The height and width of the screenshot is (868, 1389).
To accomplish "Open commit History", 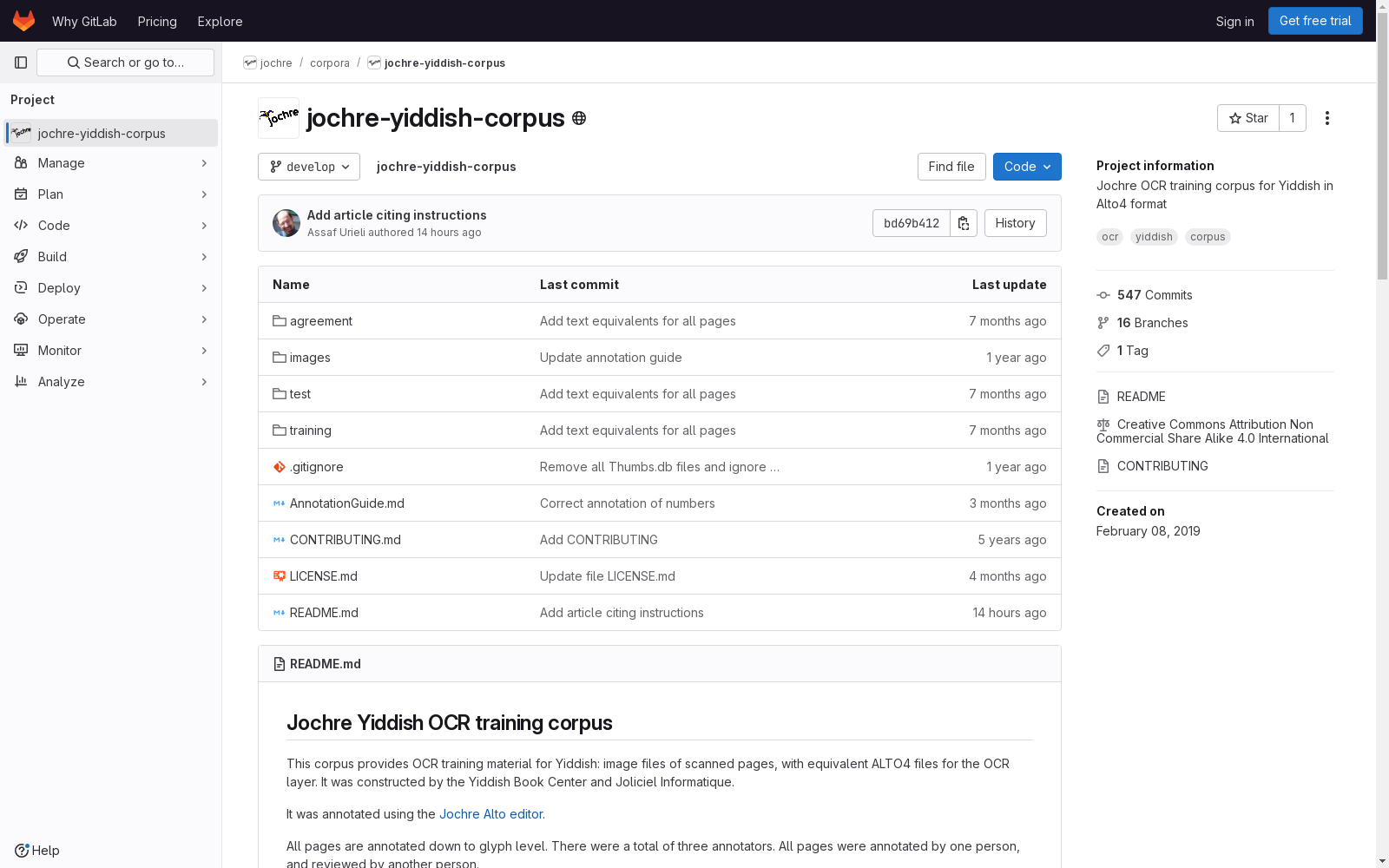I will point(1016,223).
